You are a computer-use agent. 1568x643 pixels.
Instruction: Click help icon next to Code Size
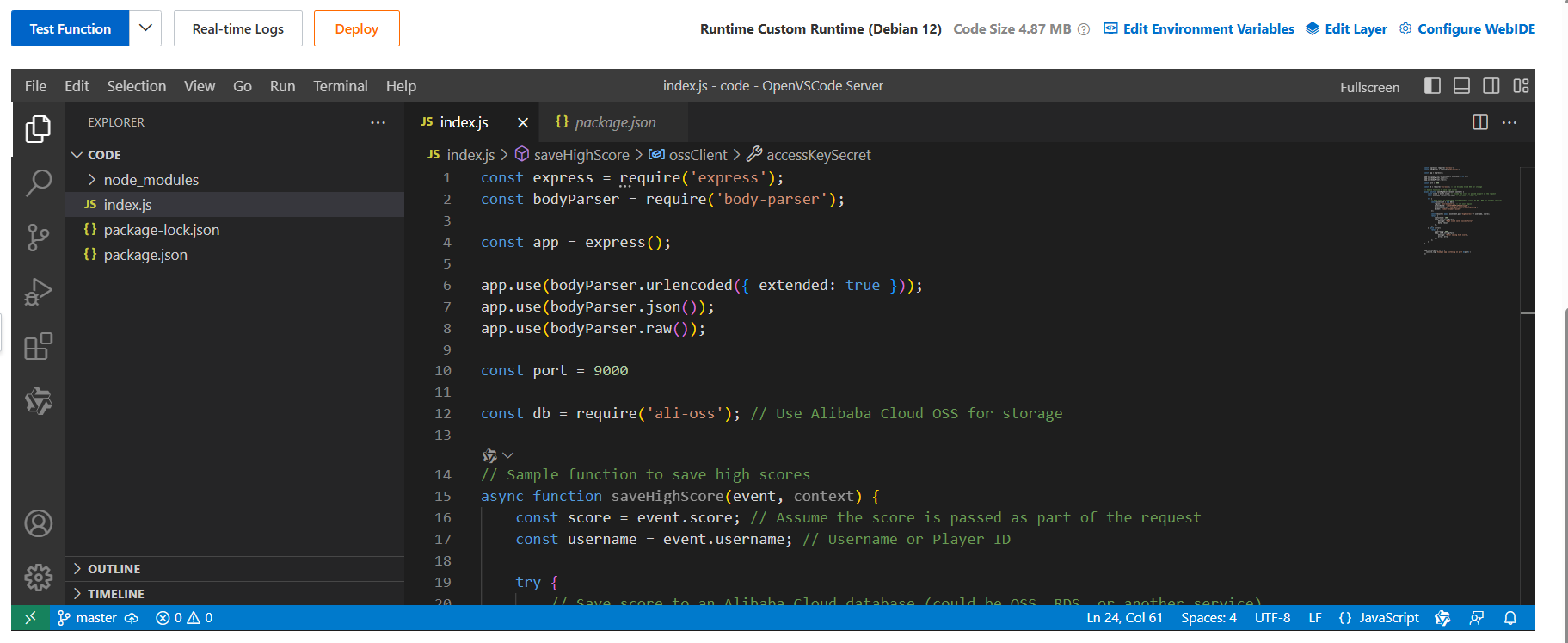coord(1084,29)
